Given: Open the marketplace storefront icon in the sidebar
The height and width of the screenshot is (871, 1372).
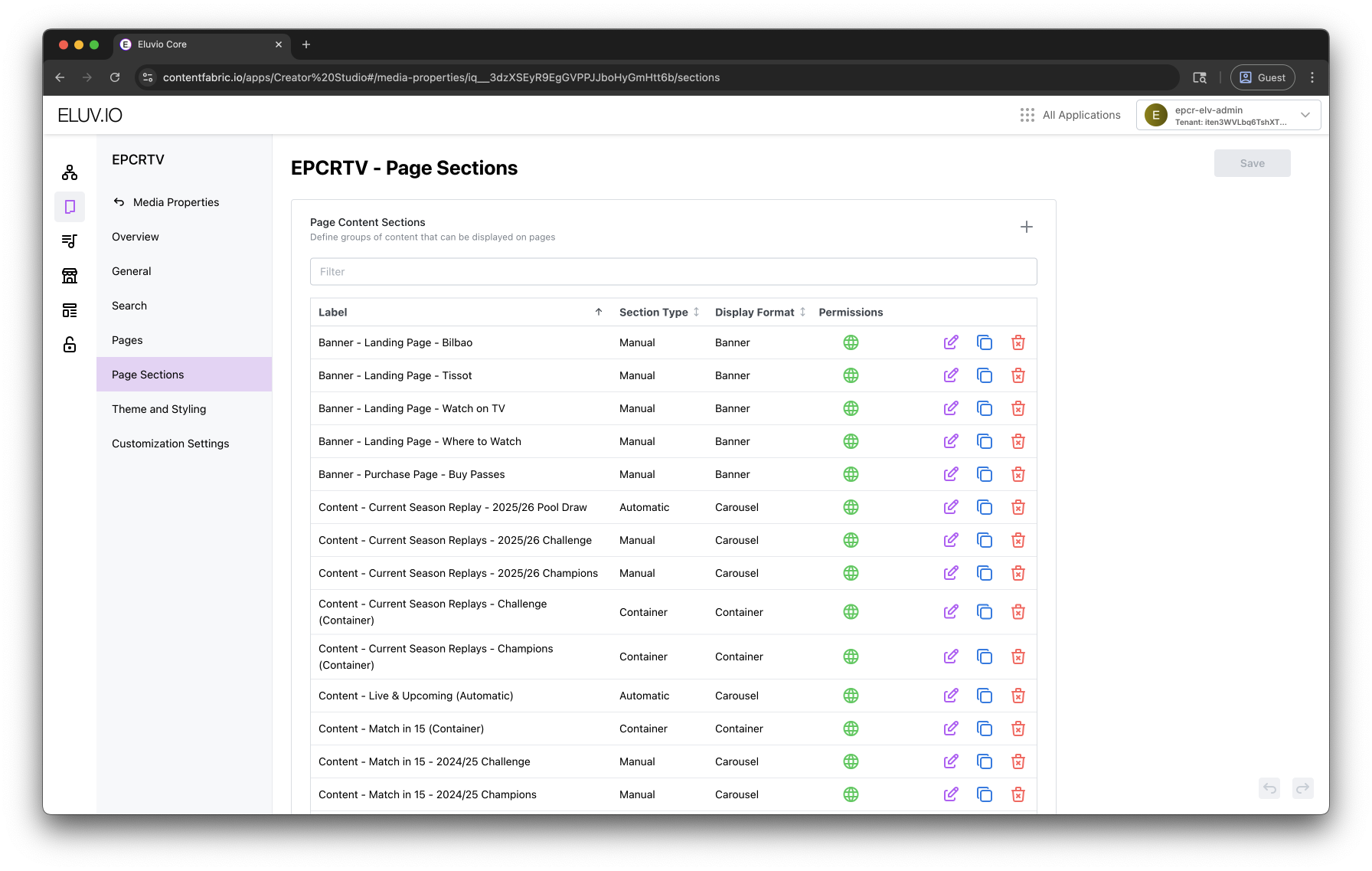Looking at the screenshot, I should [x=70, y=276].
